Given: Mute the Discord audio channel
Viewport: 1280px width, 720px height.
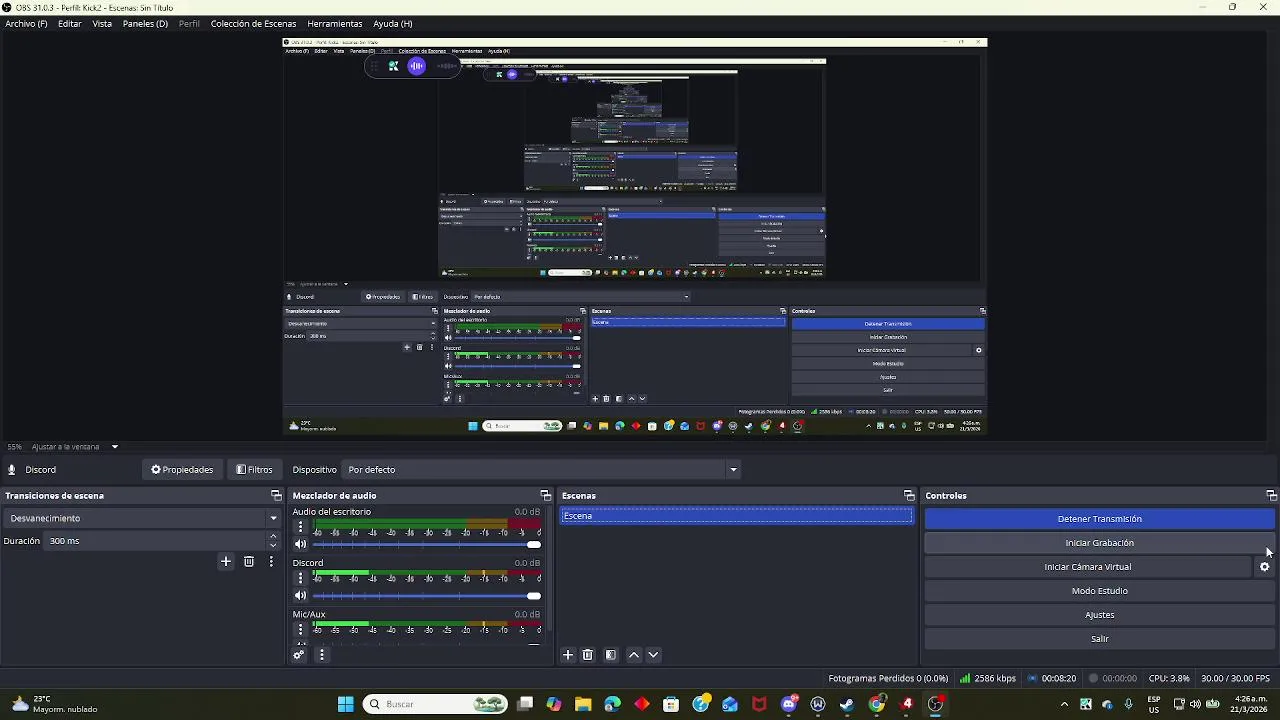Looking at the screenshot, I should click(300, 595).
